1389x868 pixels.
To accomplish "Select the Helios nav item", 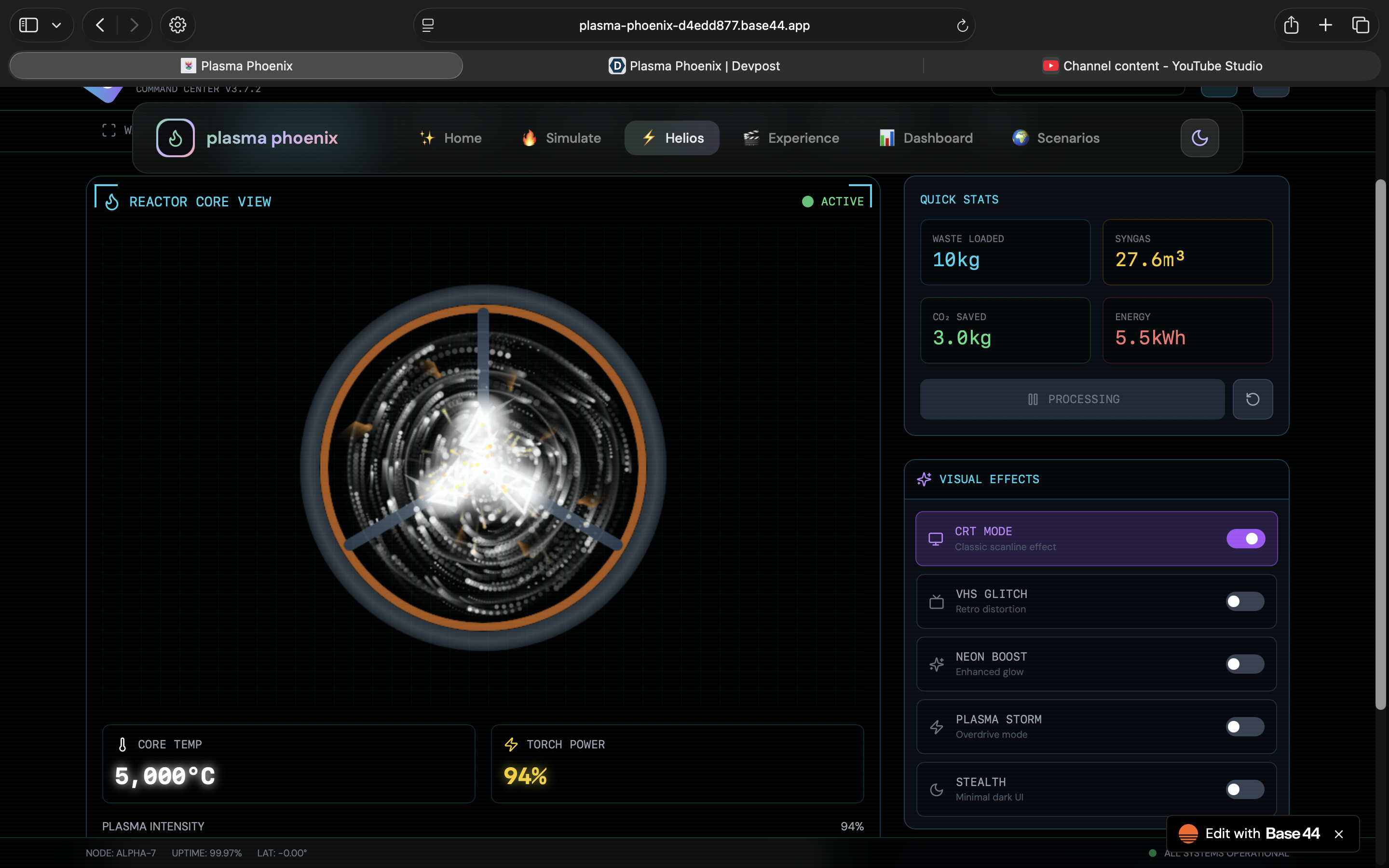I will [x=672, y=138].
